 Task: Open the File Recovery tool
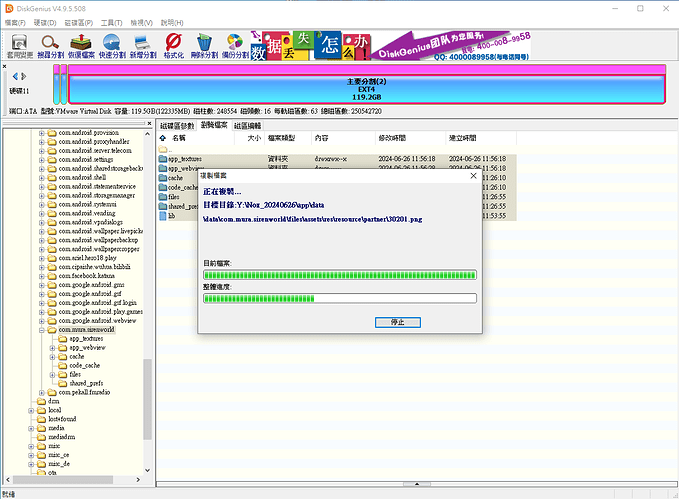coord(82,43)
